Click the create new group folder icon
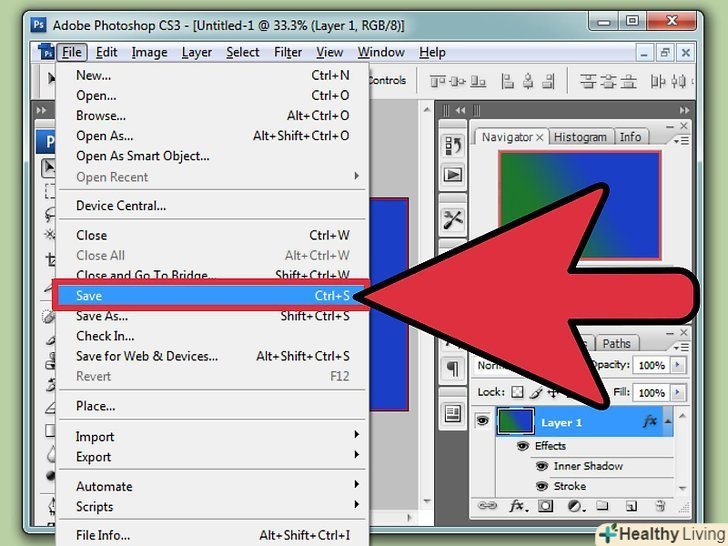The image size is (728, 546). click(602, 505)
